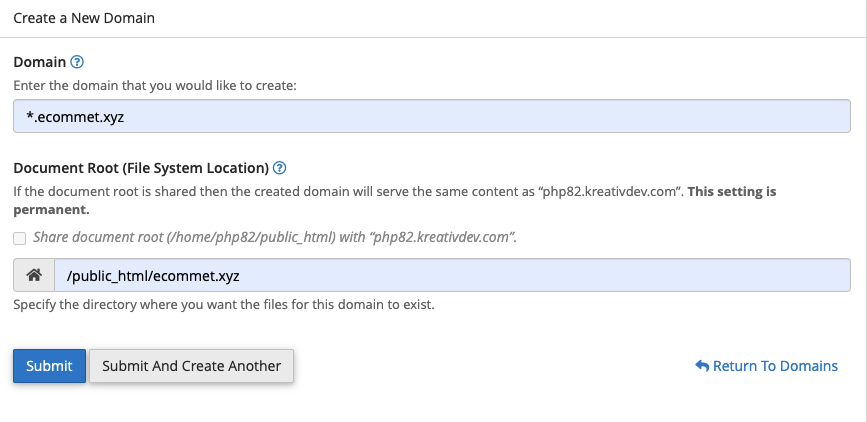Click the asterisk in the Domain field

[x=30, y=115]
